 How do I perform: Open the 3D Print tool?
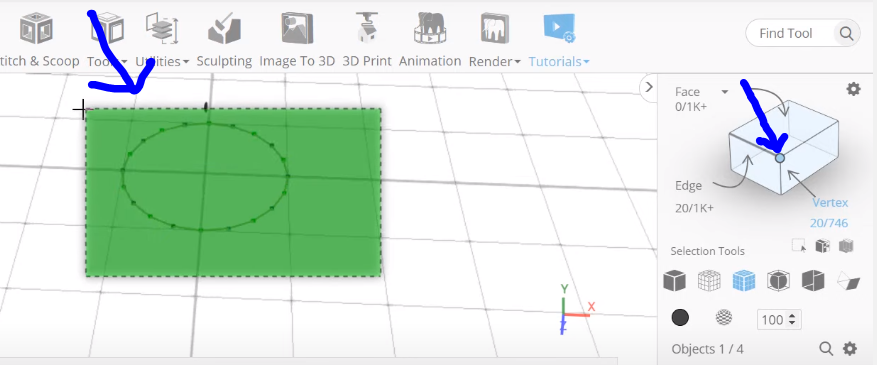click(x=367, y=27)
